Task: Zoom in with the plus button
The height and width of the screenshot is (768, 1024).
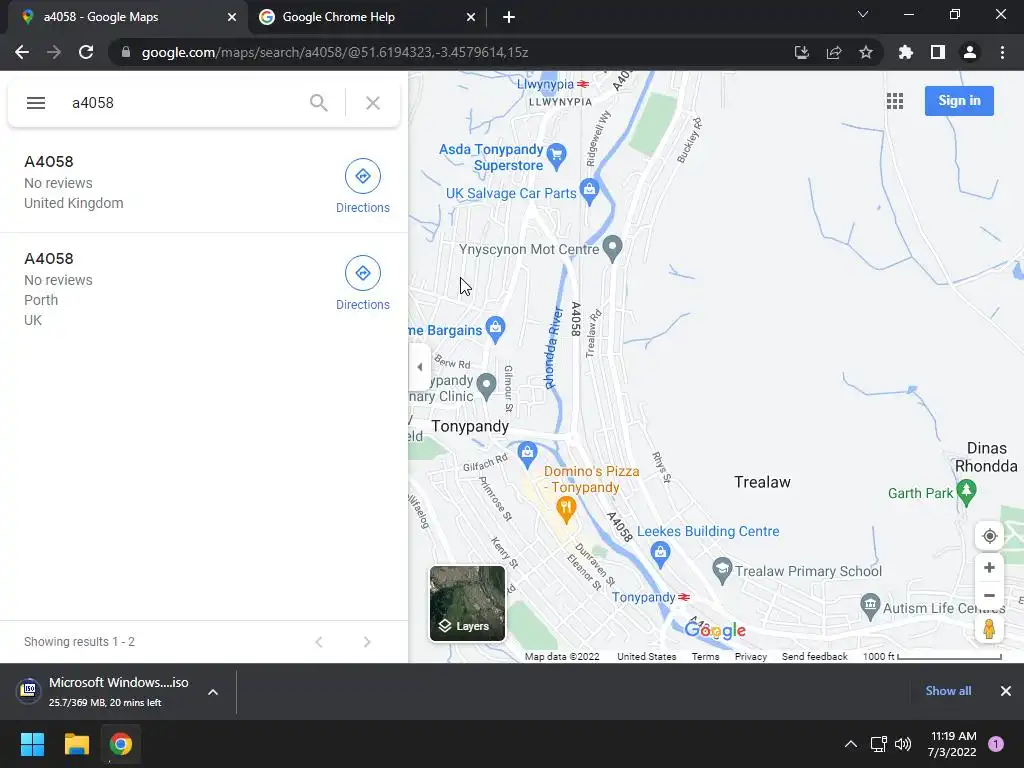Action: [x=989, y=568]
